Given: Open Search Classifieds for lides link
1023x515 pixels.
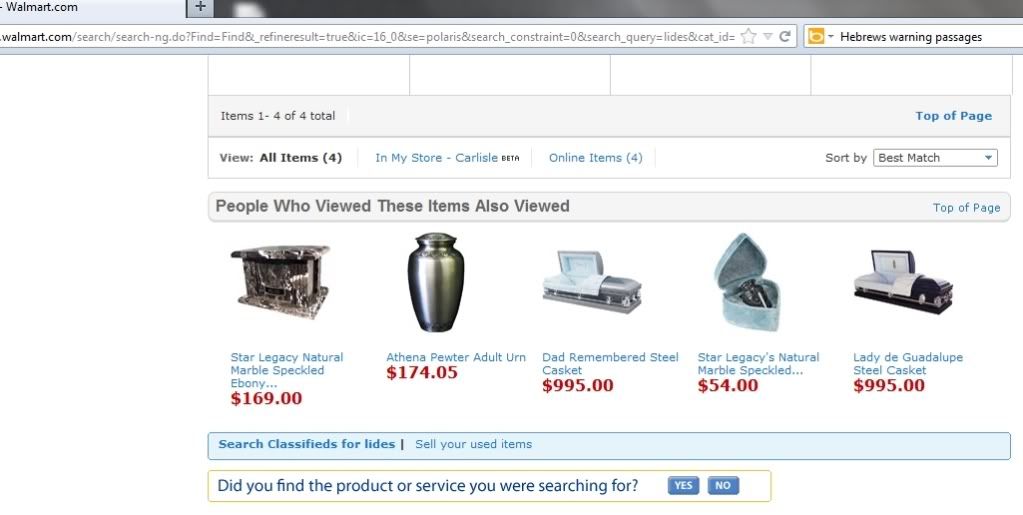Looking at the screenshot, I should pyautogui.click(x=307, y=444).
